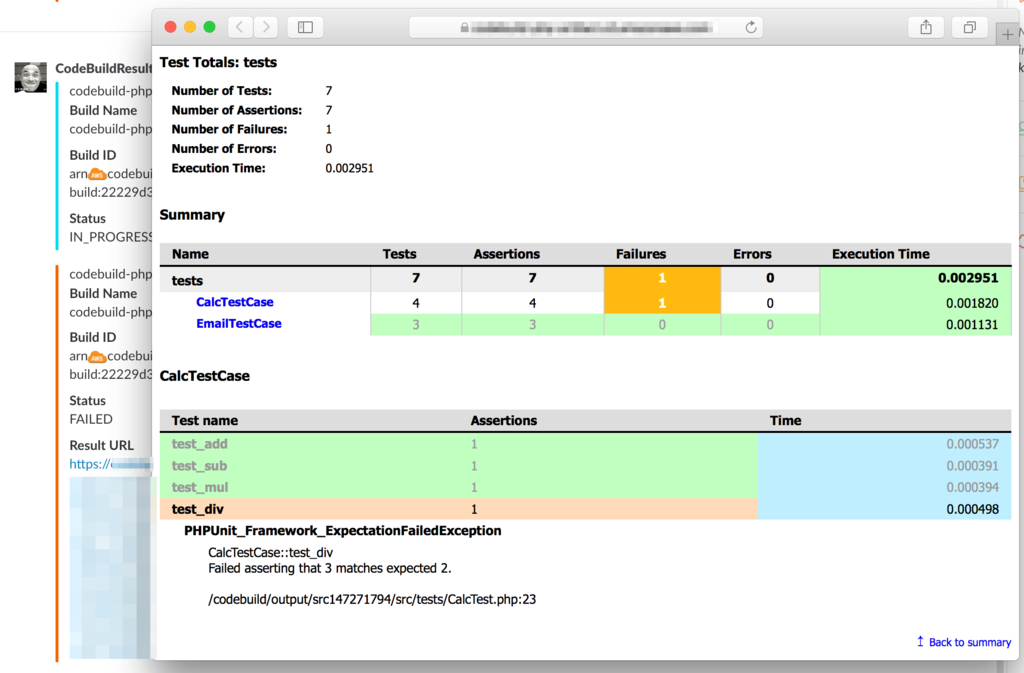Click the blurred address bar field
The width and height of the screenshot is (1024, 673).
[x=586, y=27]
